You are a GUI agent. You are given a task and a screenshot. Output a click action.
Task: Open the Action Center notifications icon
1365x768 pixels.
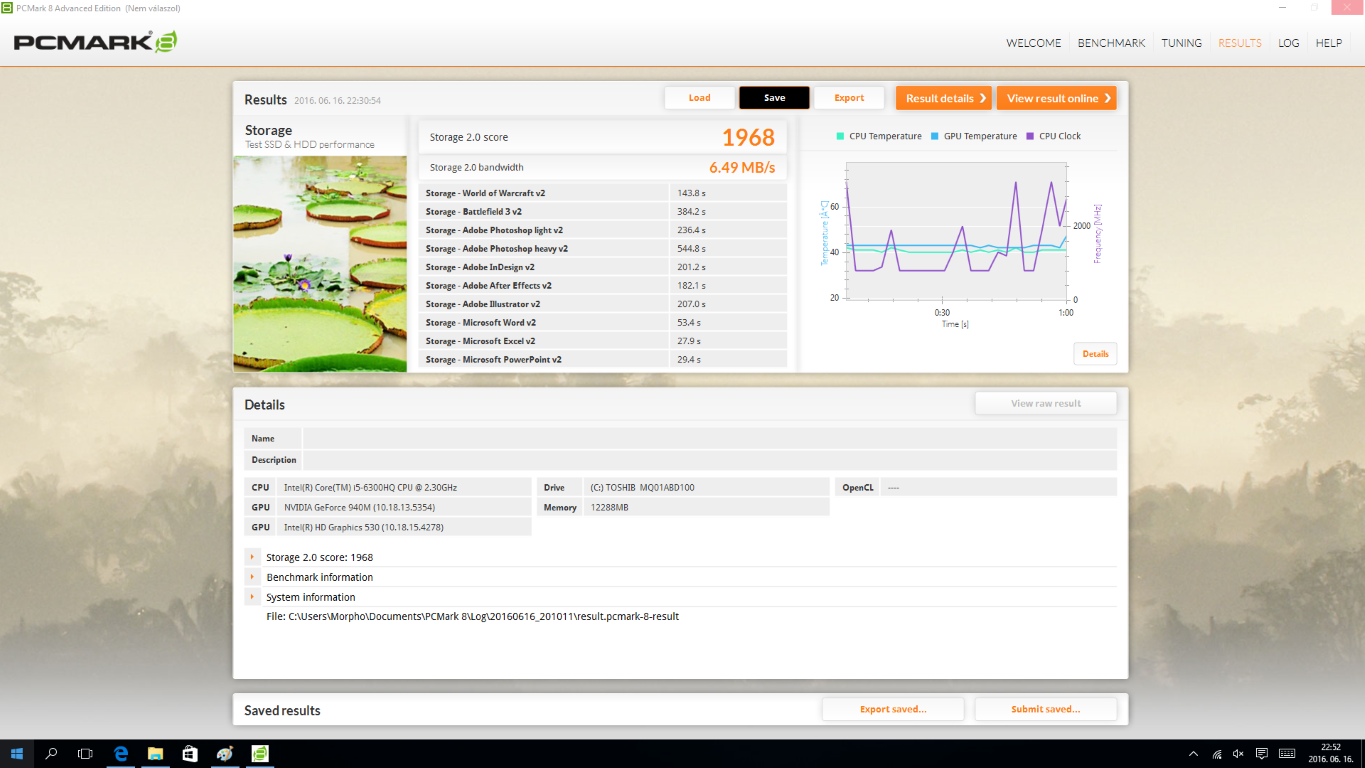tap(1262, 753)
